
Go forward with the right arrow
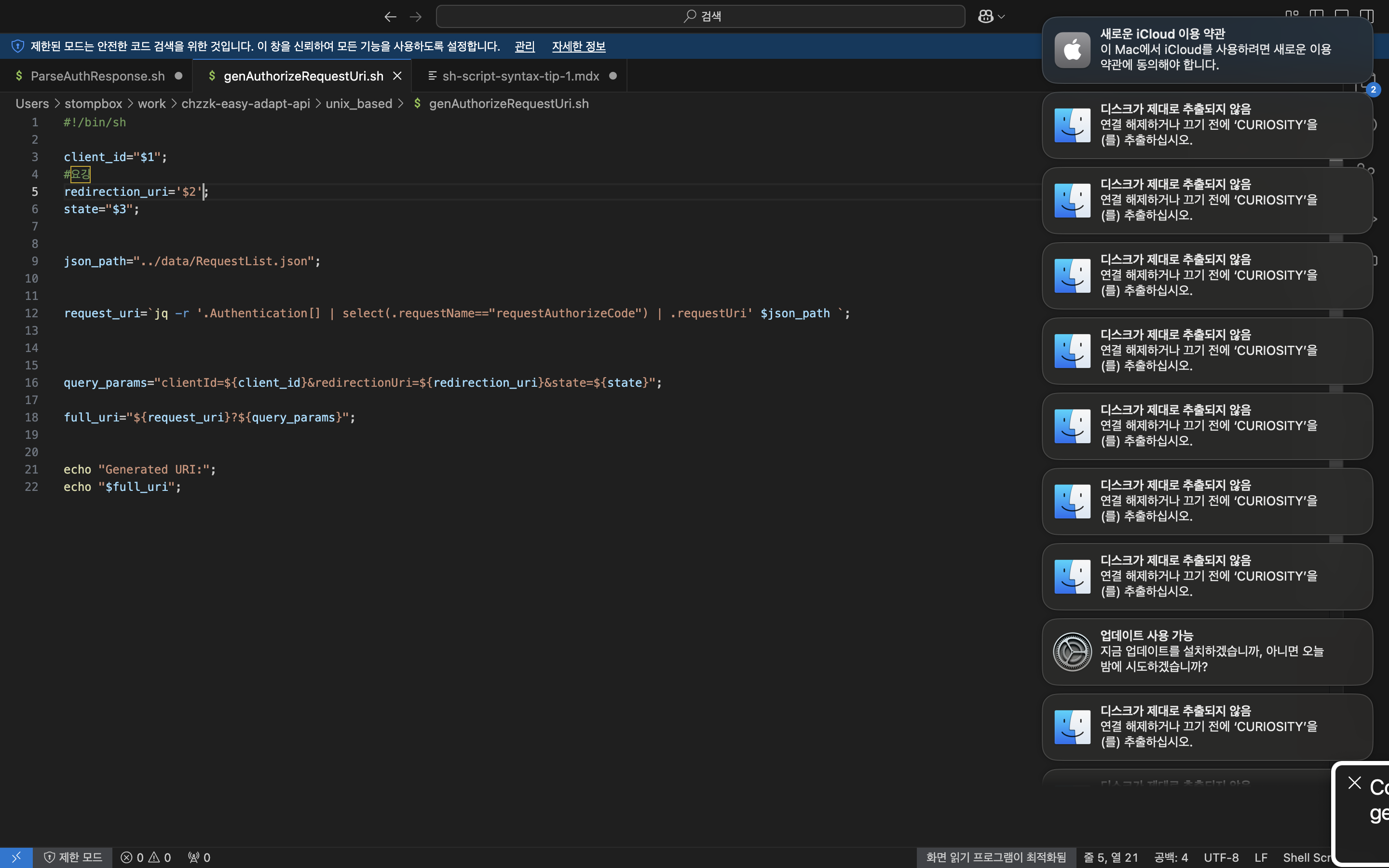point(416,17)
